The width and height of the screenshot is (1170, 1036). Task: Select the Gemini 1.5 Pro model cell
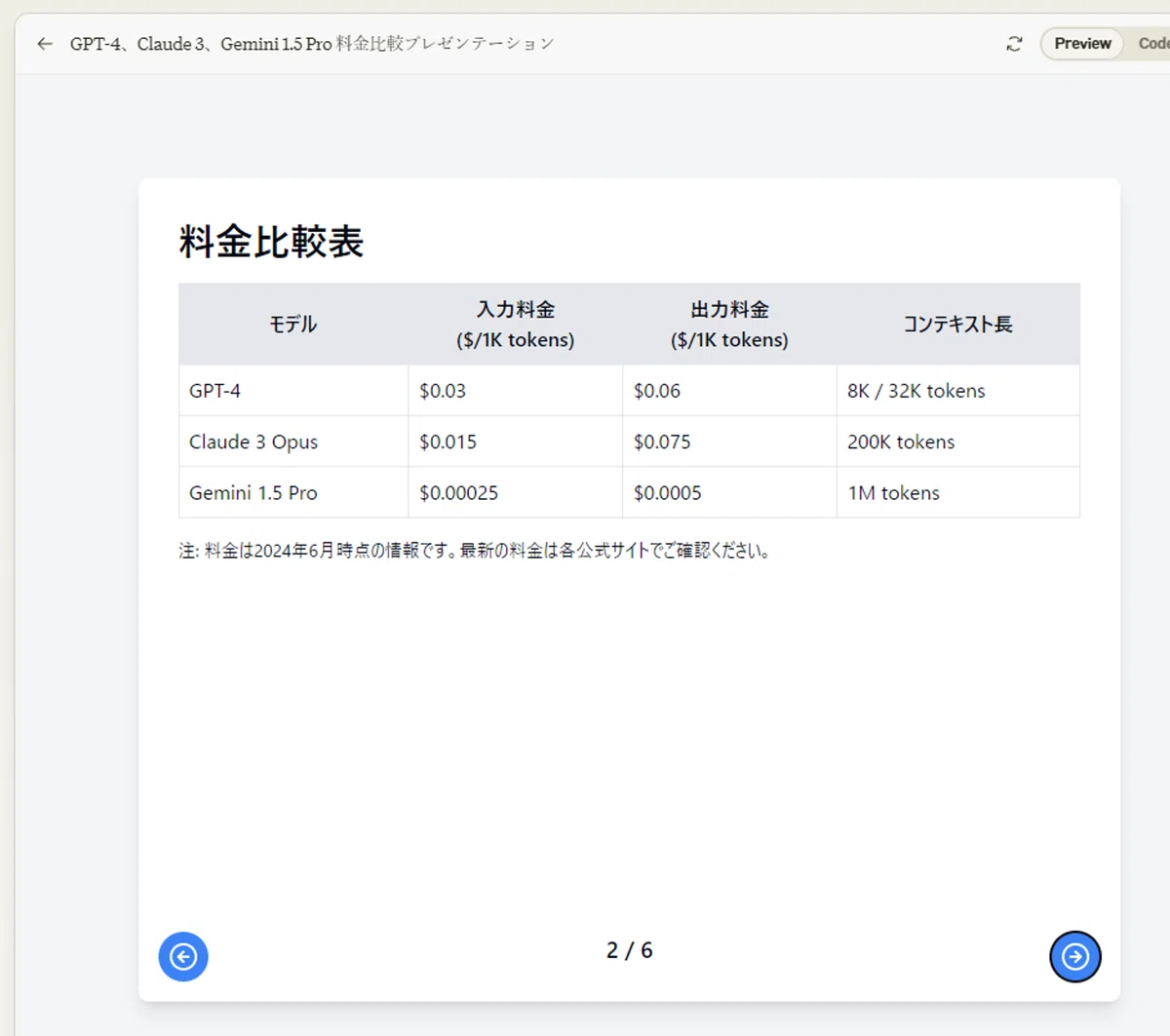[293, 492]
